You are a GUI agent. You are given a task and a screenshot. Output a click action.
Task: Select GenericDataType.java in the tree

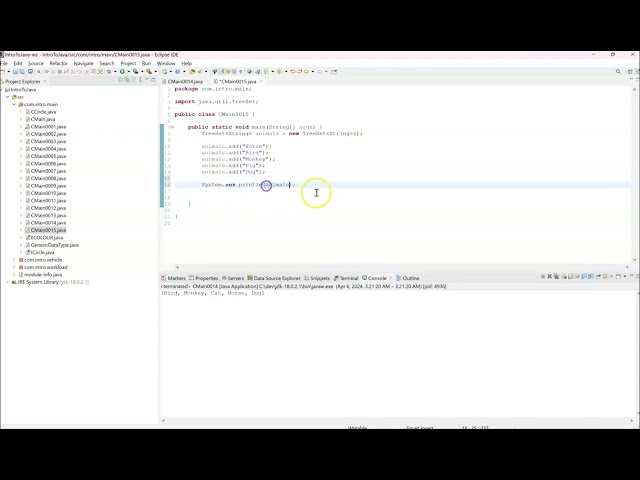point(54,245)
